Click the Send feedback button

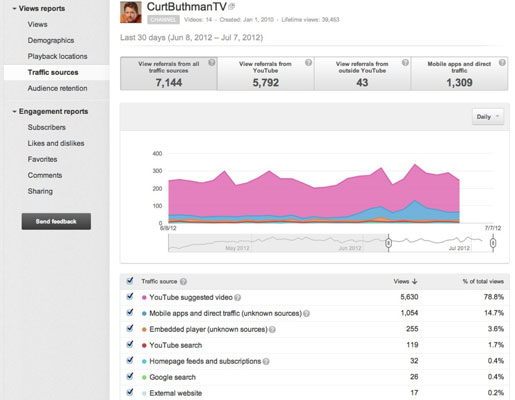[56, 221]
